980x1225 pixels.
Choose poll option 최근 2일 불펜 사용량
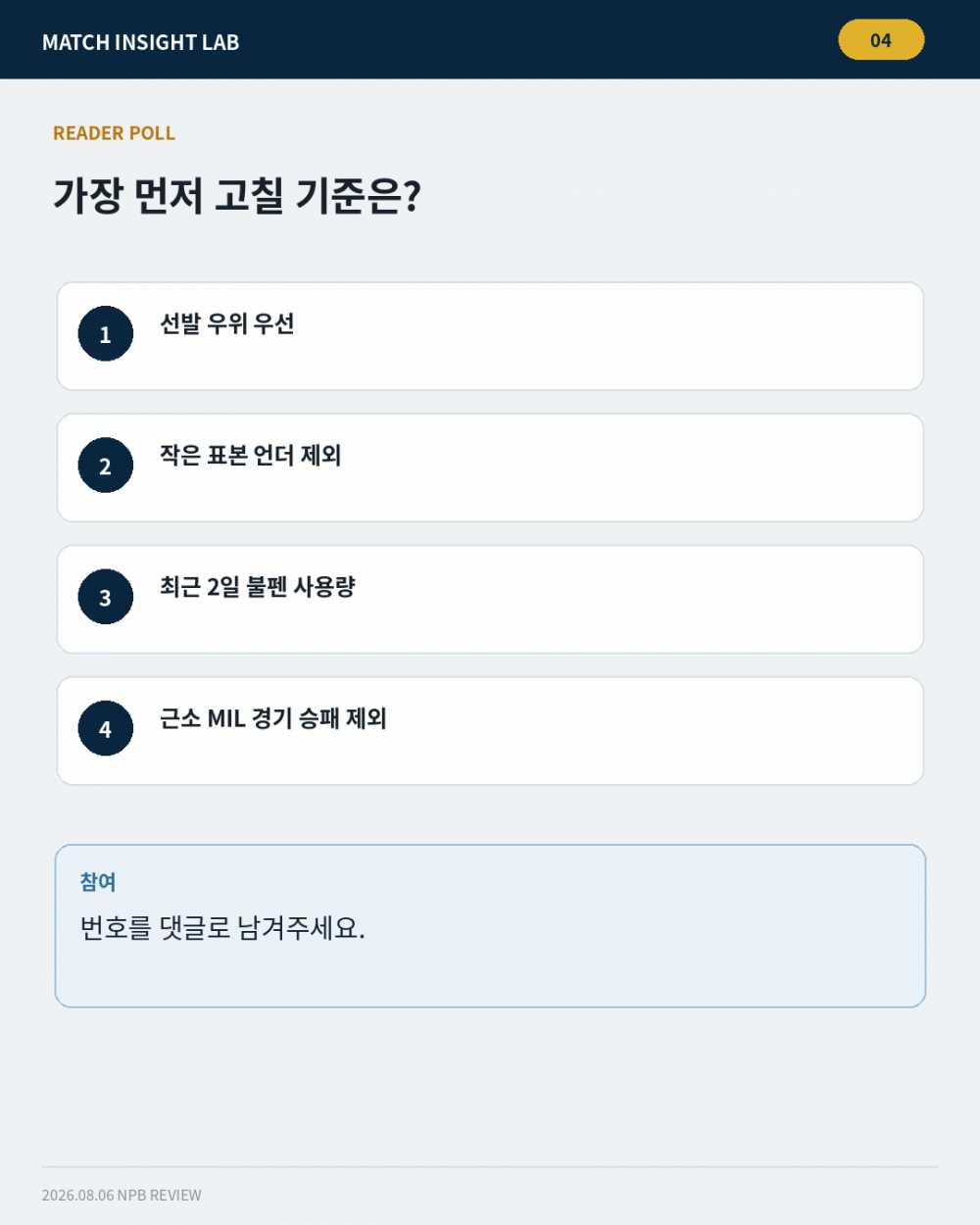click(x=258, y=586)
